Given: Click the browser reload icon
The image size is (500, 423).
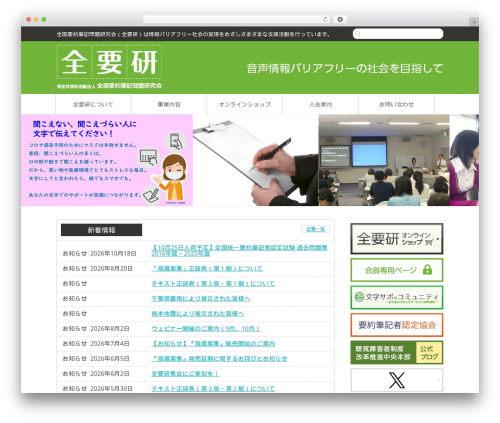Looking at the screenshot, I should 325,20.
